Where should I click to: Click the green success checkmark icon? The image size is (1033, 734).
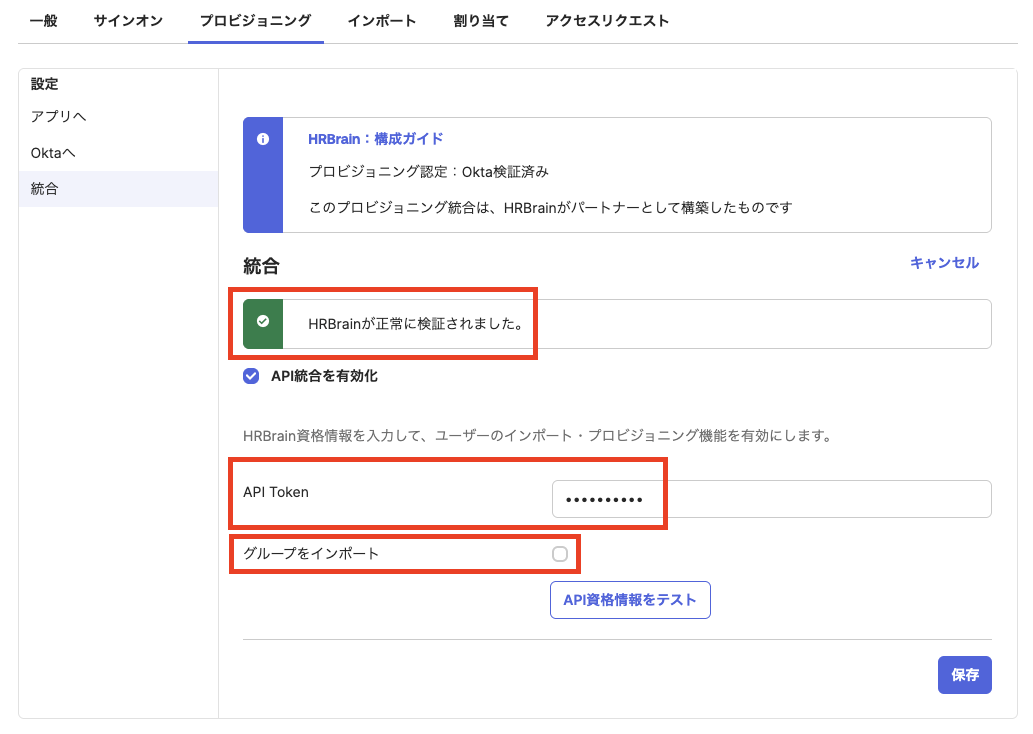click(x=263, y=322)
